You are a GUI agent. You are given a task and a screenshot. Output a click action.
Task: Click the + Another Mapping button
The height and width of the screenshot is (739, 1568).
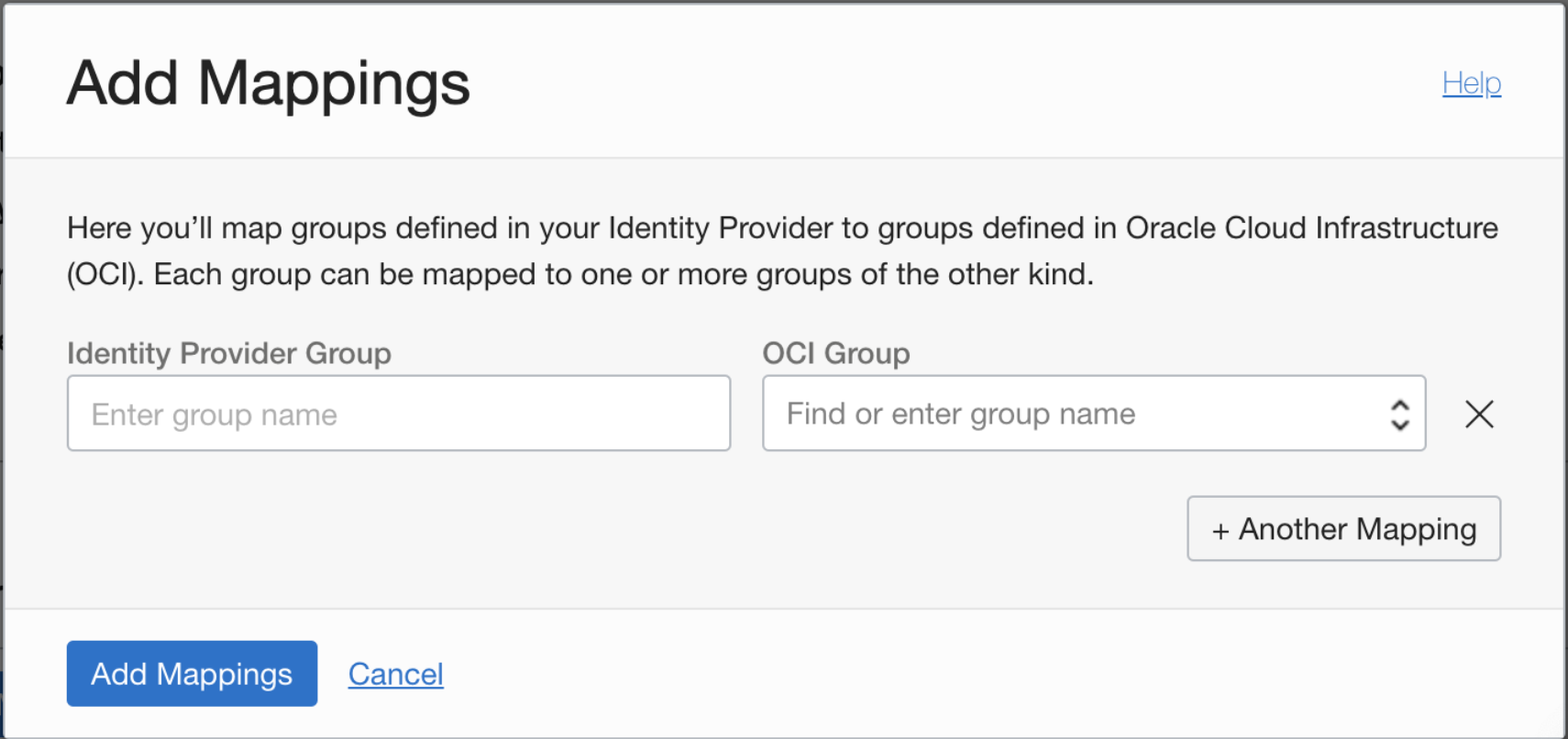1342,528
